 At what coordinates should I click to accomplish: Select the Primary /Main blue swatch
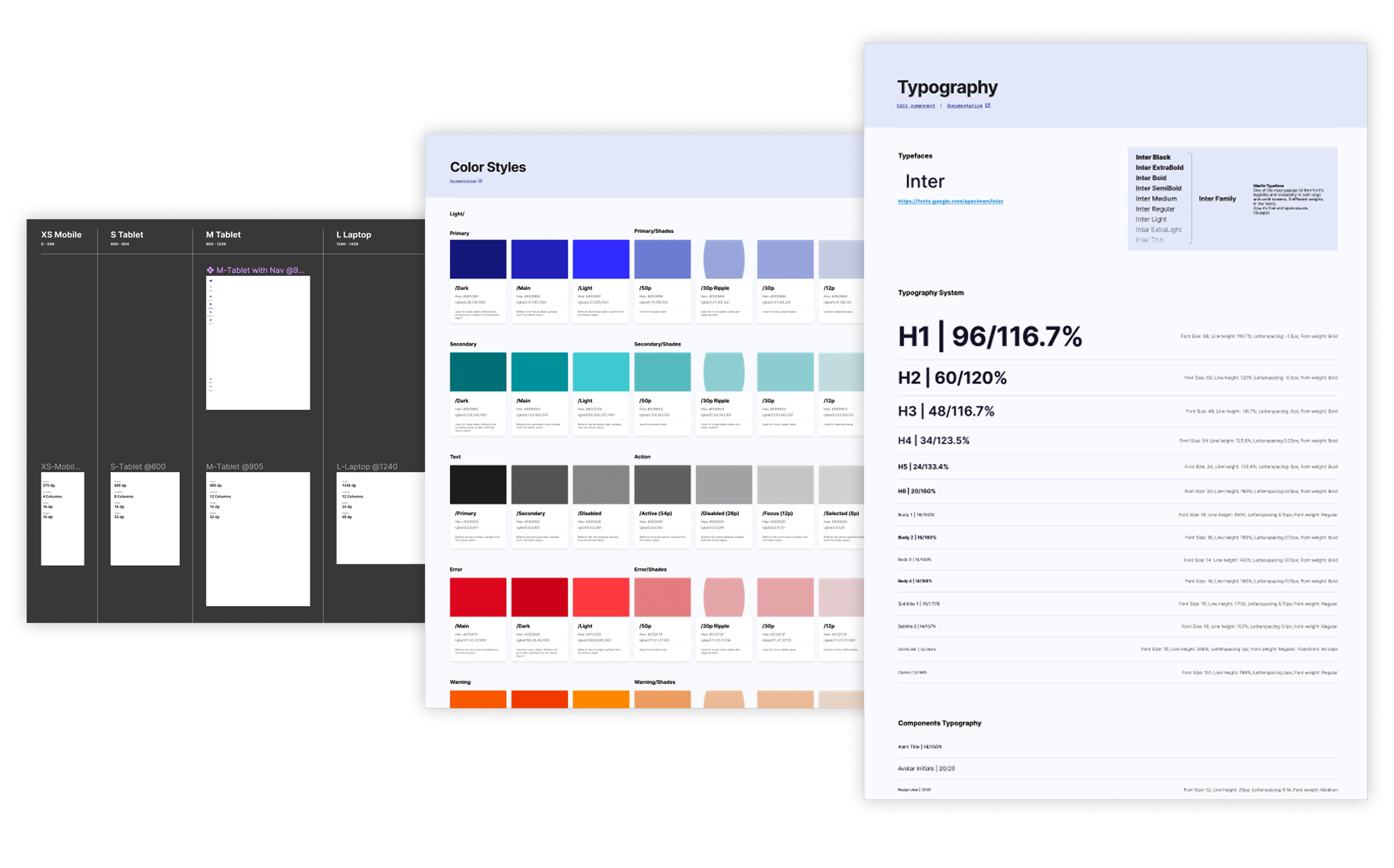coord(539,259)
